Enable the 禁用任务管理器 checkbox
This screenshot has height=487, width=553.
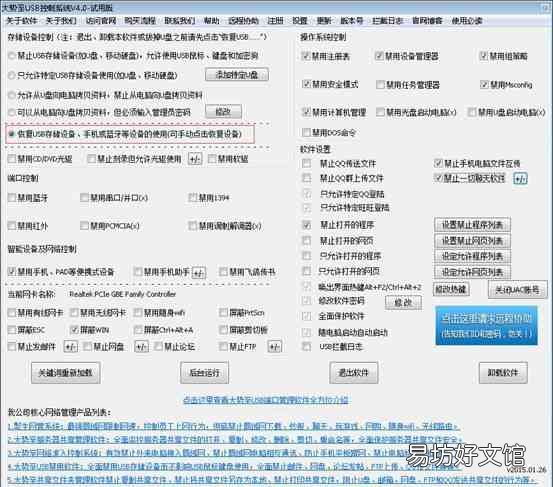point(380,85)
